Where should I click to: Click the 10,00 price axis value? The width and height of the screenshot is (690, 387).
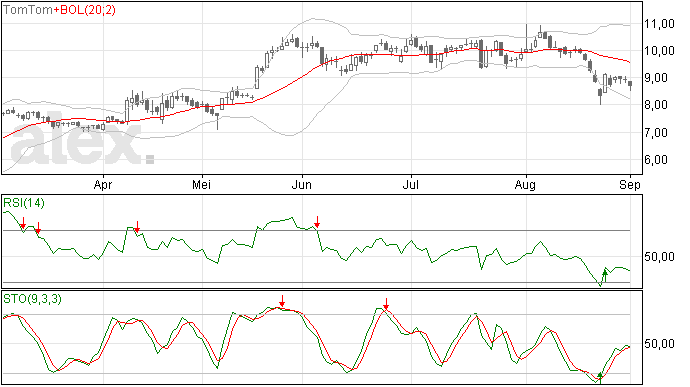659,51
